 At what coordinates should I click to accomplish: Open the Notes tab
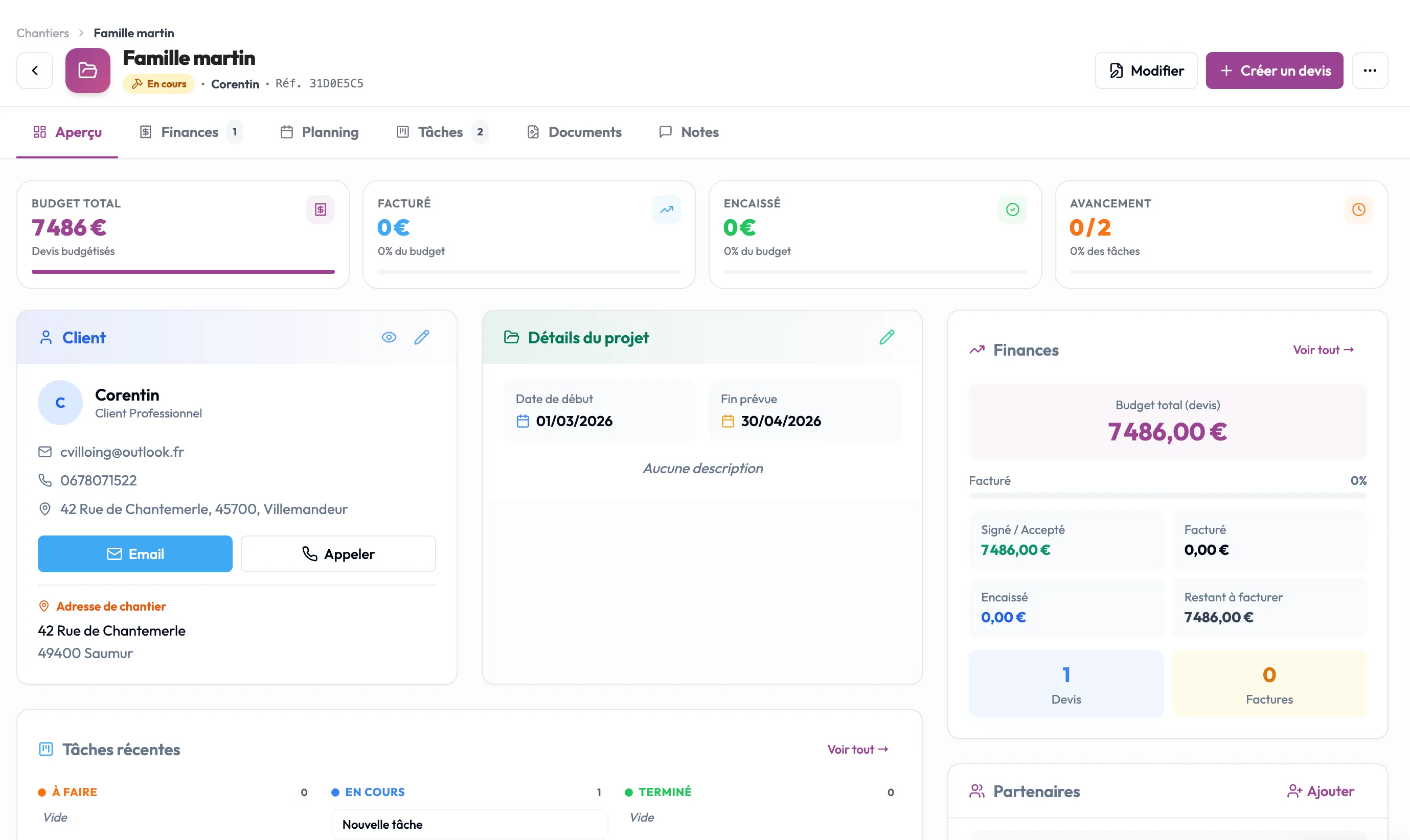689,132
